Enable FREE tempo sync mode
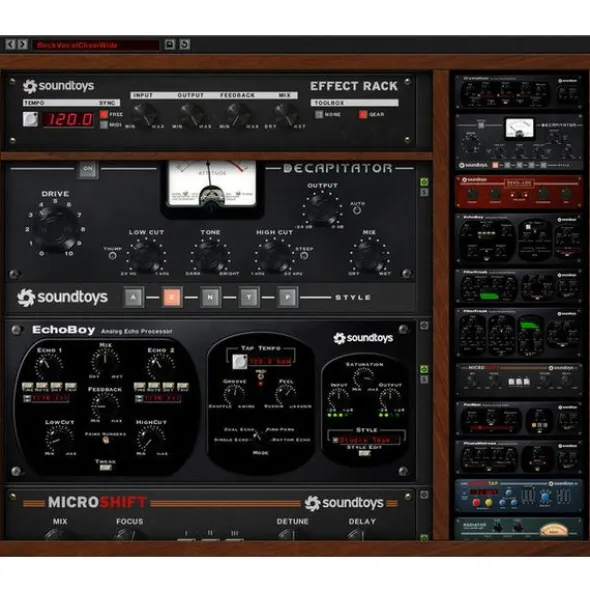 104,114
